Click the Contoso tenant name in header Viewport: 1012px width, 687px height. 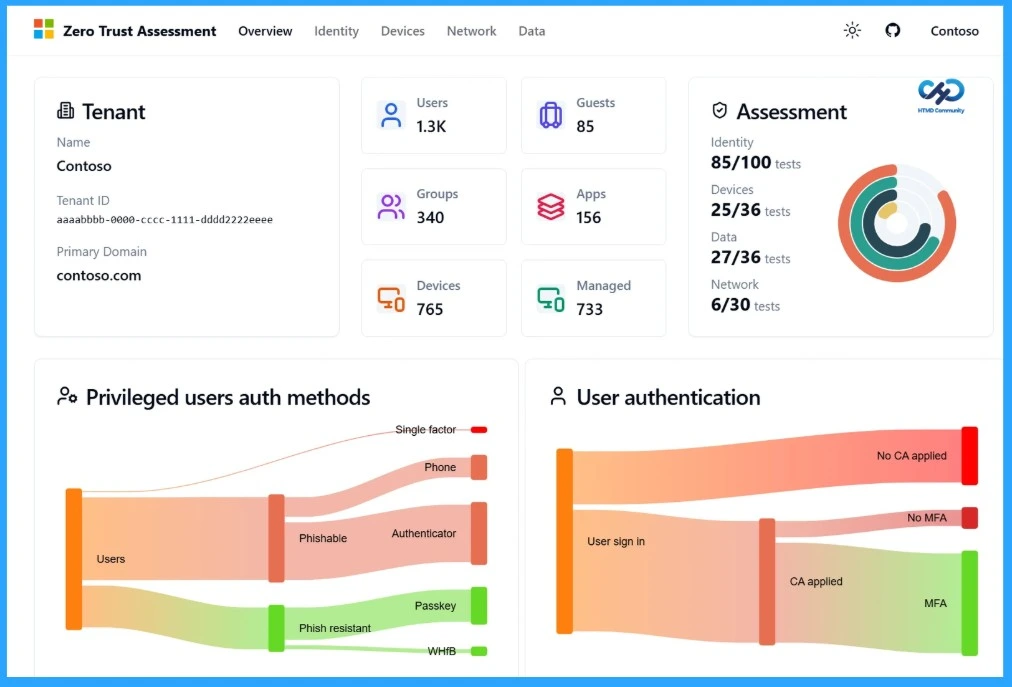pyautogui.click(x=954, y=31)
